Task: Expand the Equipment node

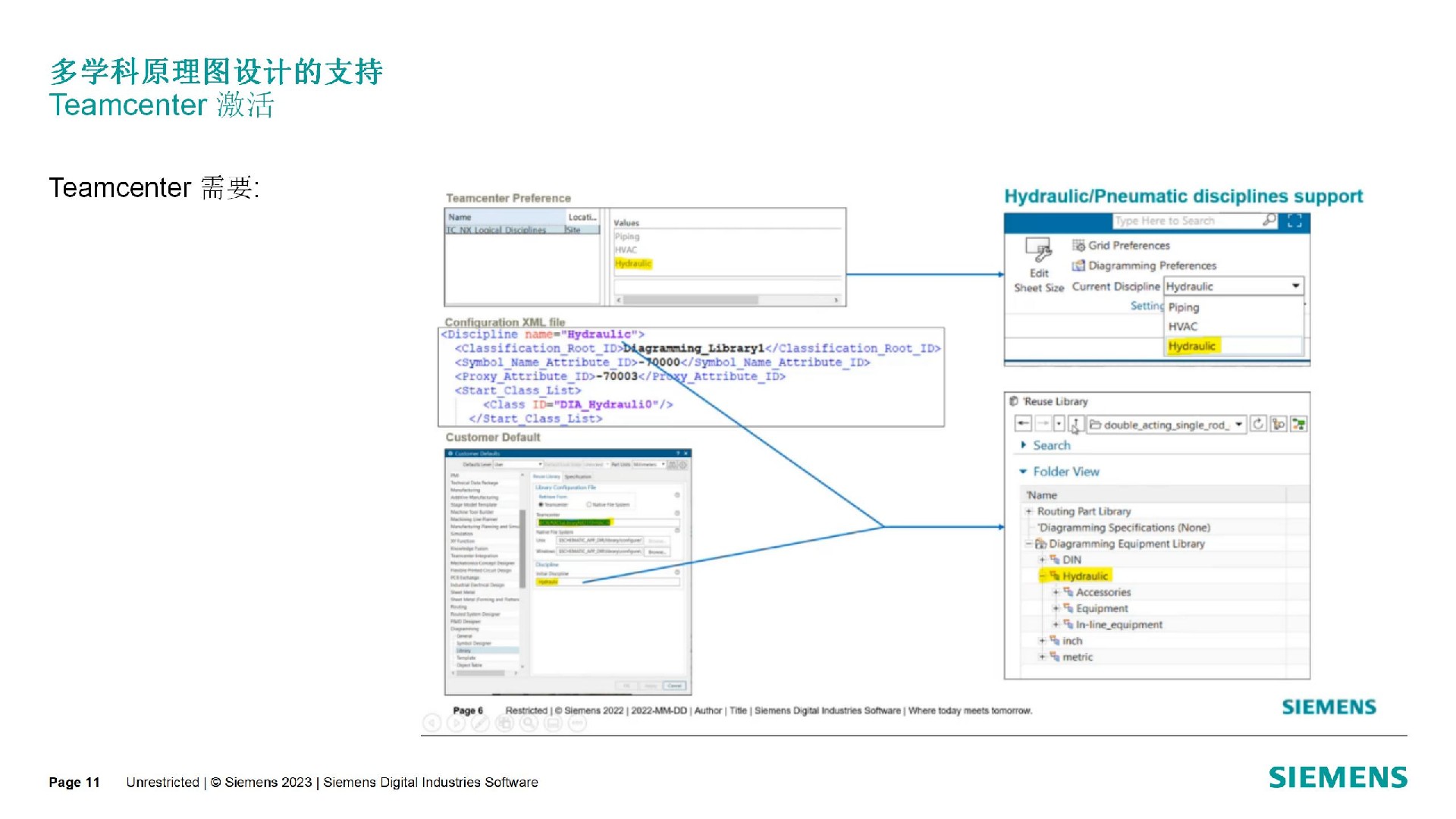Action: coord(1056,608)
